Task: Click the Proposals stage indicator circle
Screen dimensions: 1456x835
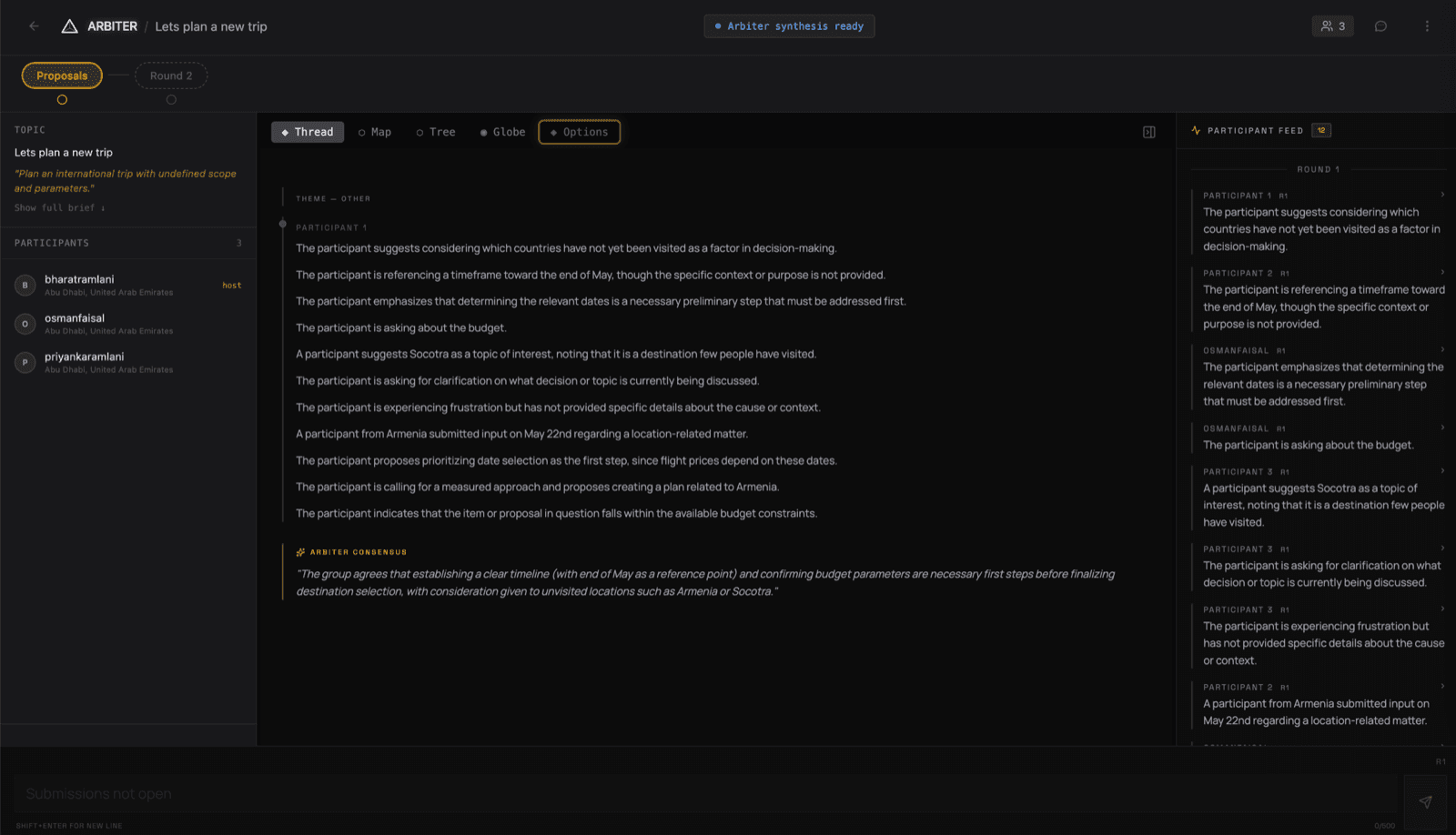Action: 62,100
